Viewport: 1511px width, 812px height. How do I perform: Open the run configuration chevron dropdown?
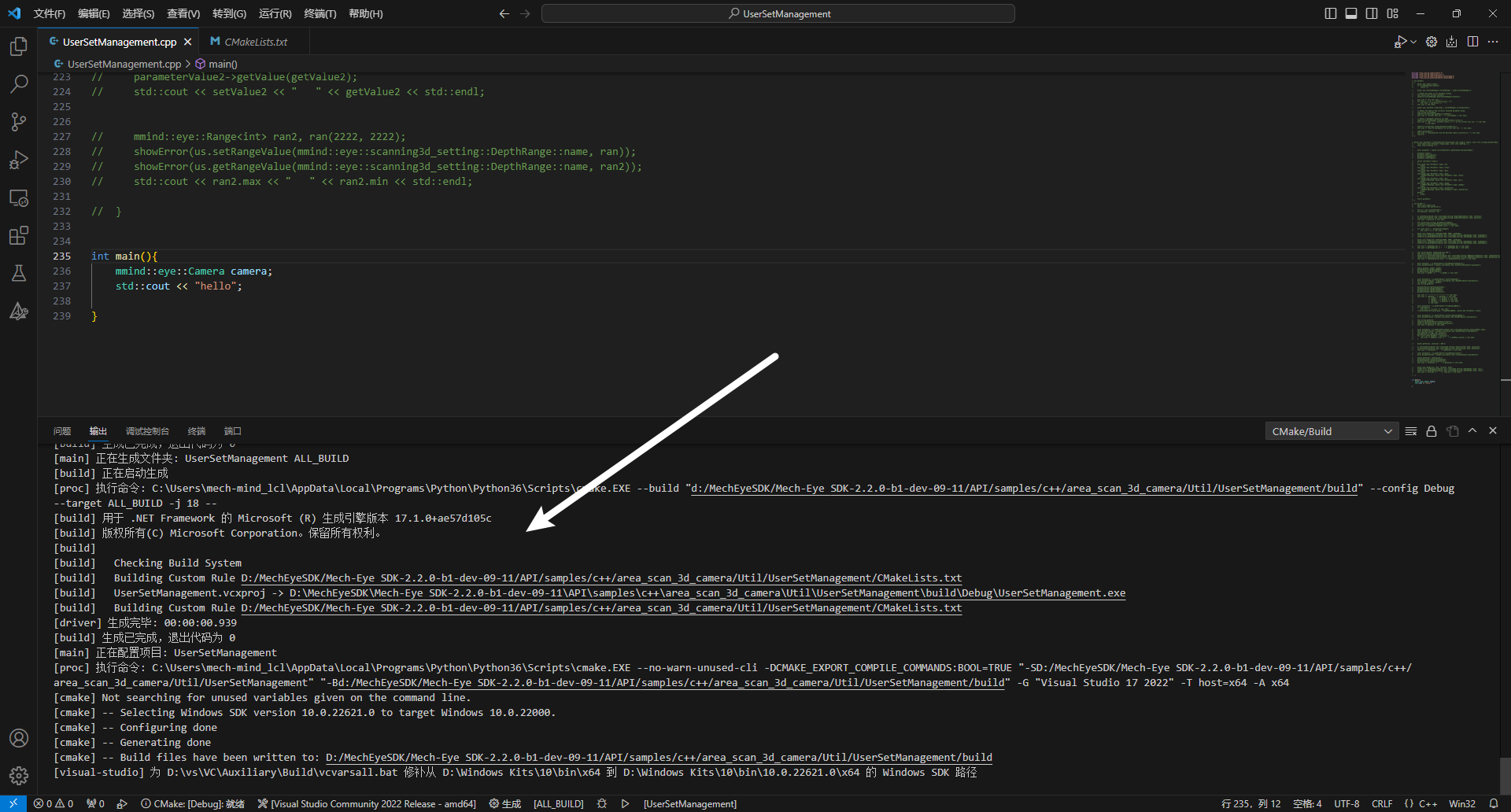(1414, 42)
